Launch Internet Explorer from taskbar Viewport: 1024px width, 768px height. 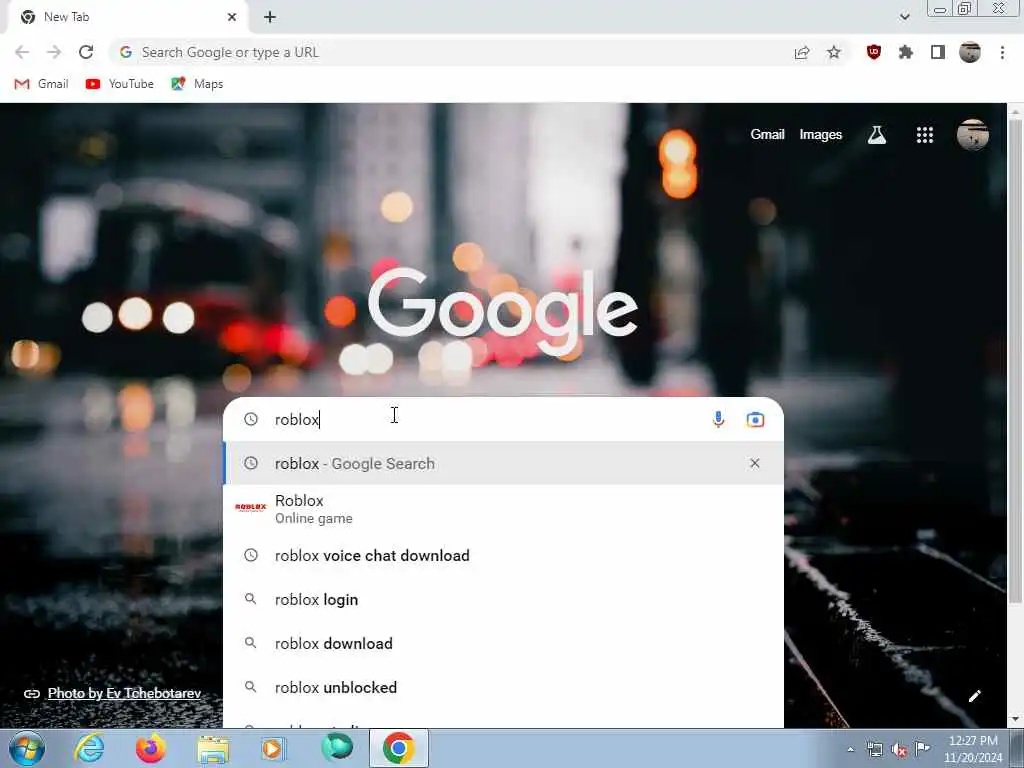(89, 748)
